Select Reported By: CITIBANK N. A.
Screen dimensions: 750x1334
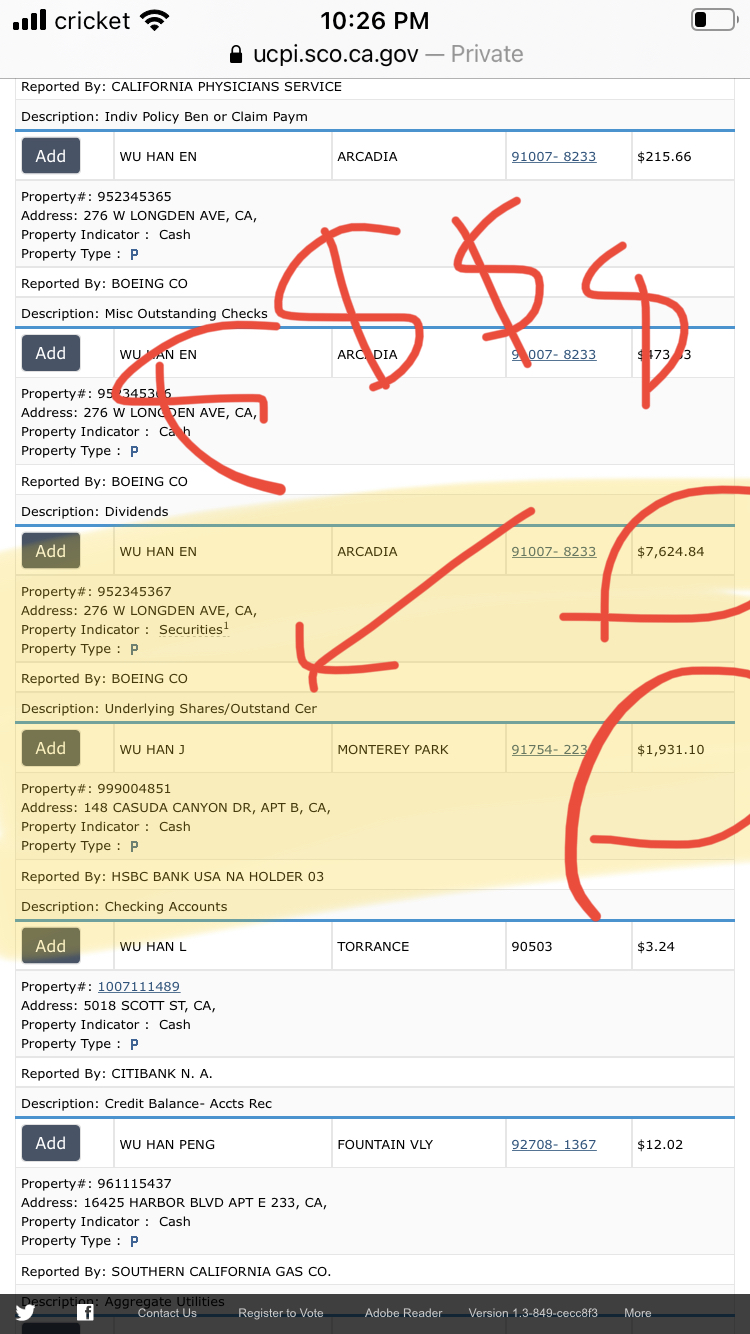click(117, 1074)
